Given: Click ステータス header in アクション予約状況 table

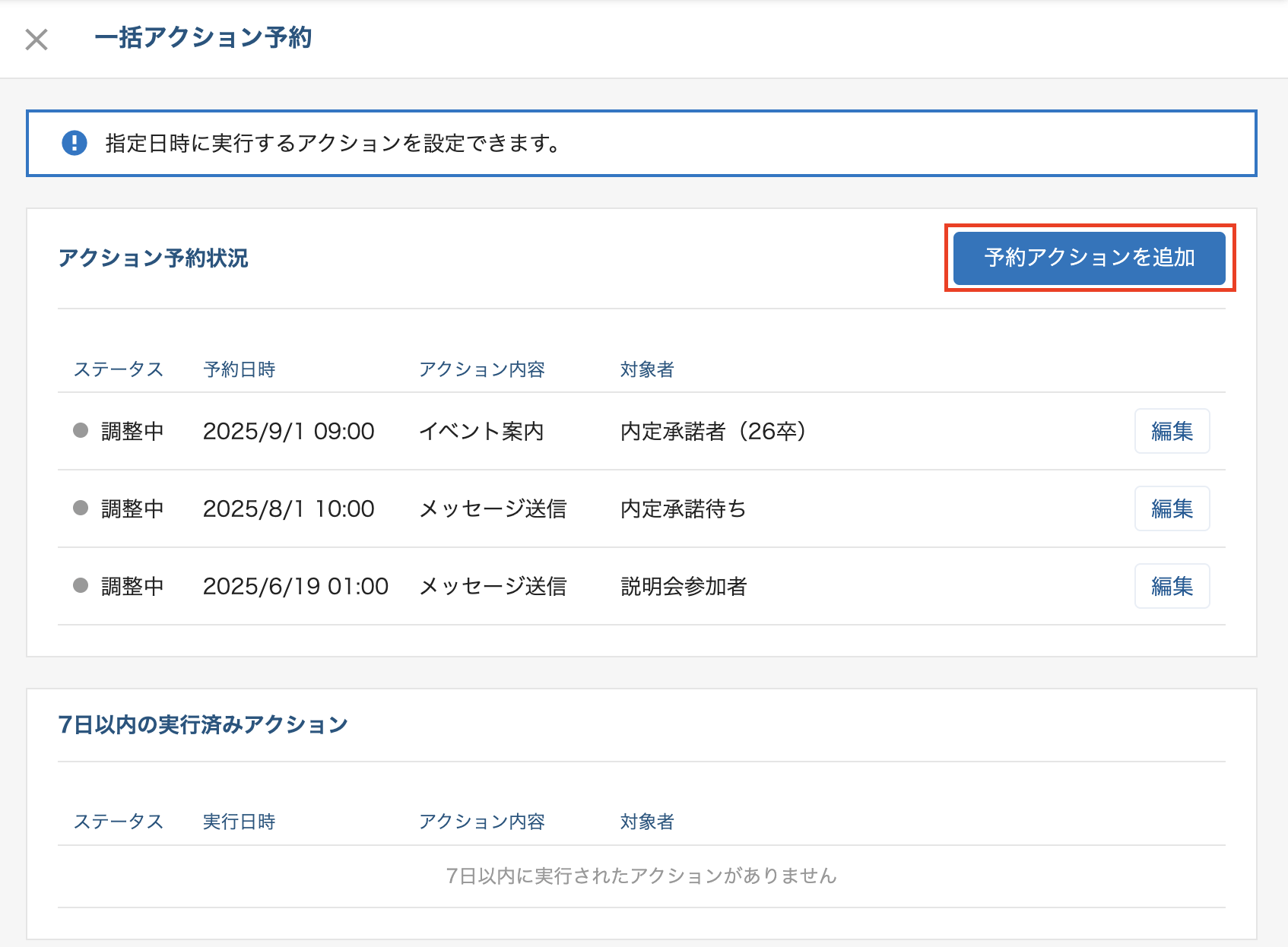Looking at the screenshot, I should tap(119, 369).
